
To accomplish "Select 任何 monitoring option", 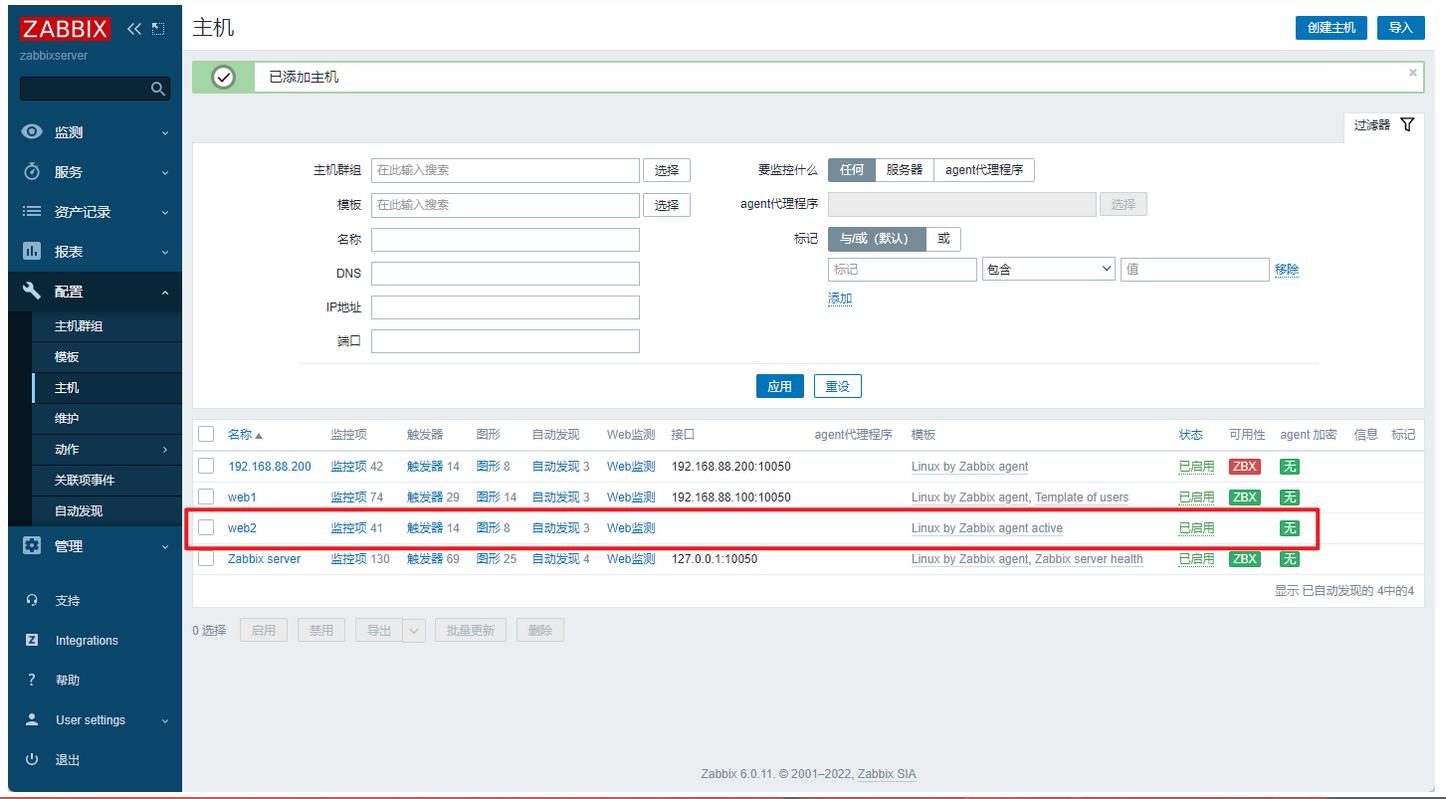I will pyautogui.click(x=852, y=170).
